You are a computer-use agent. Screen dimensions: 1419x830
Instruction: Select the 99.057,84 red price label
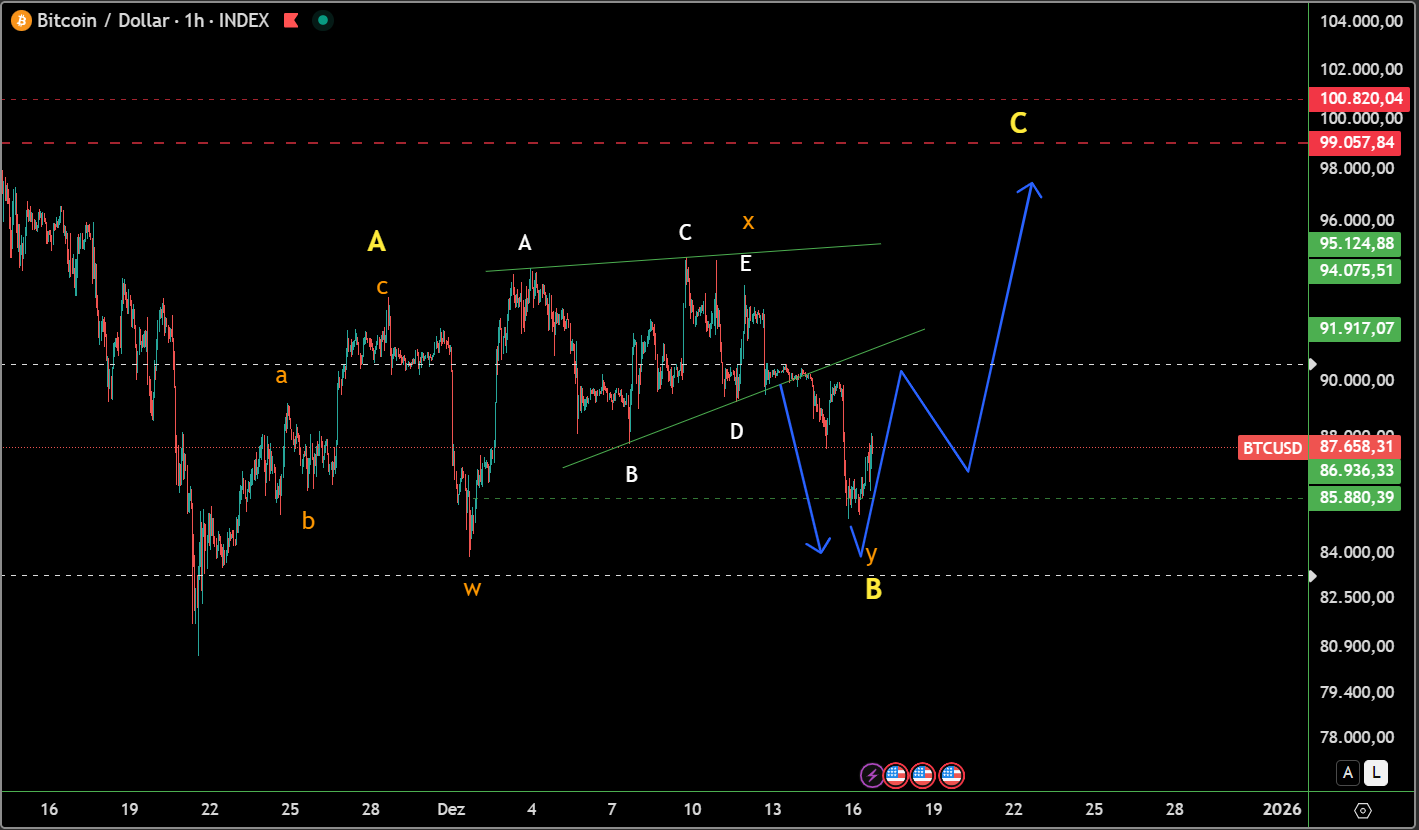pyautogui.click(x=1356, y=143)
